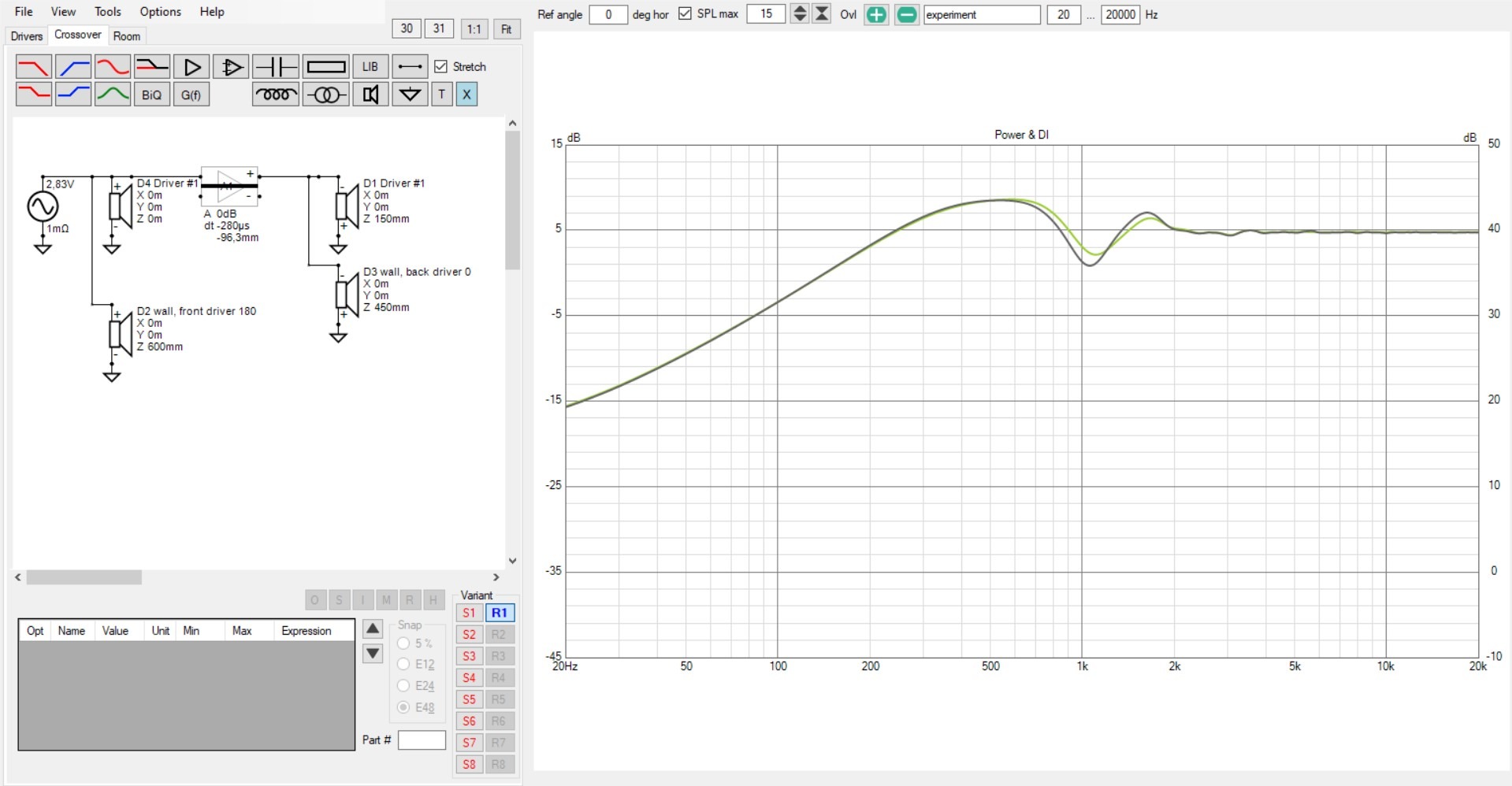Screen dimensions: 1512x786
Task: Move part up with up arrow
Action: [373, 628]
